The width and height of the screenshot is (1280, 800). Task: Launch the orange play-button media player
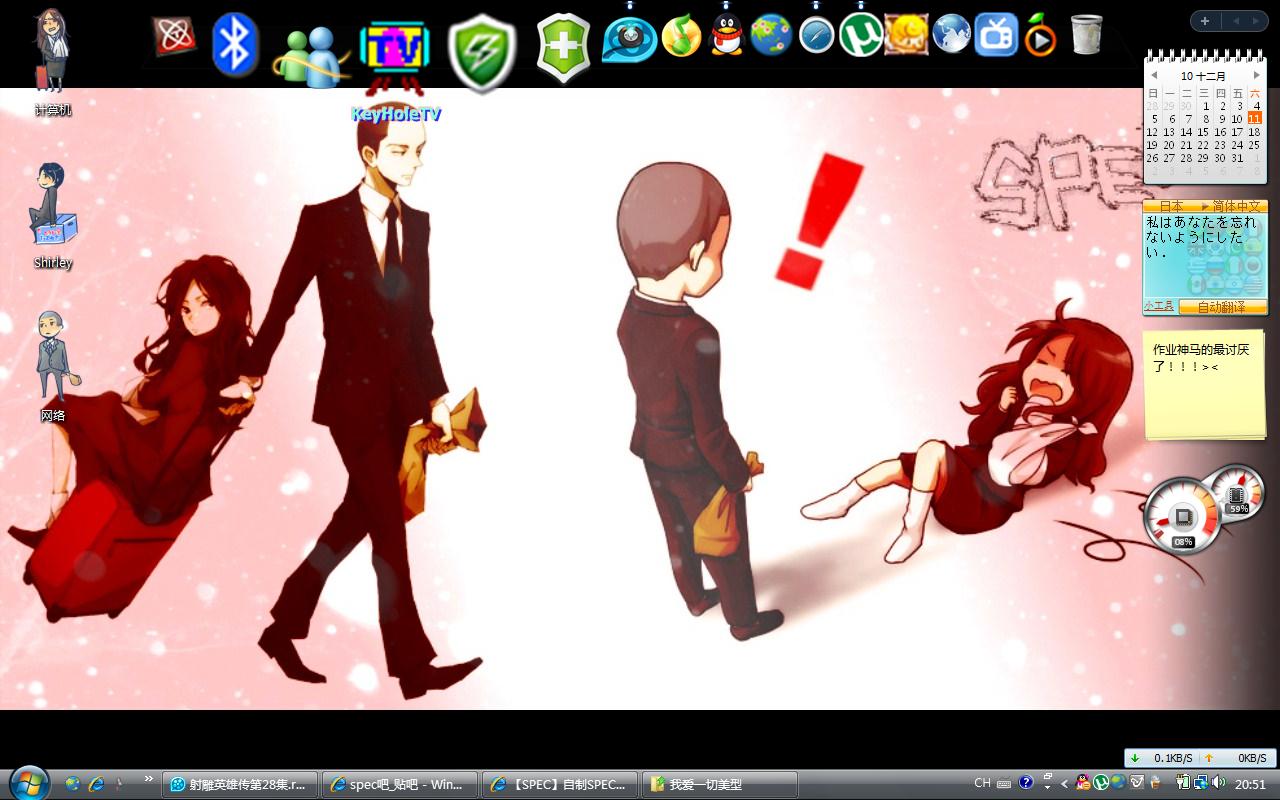click(1041, 36)
